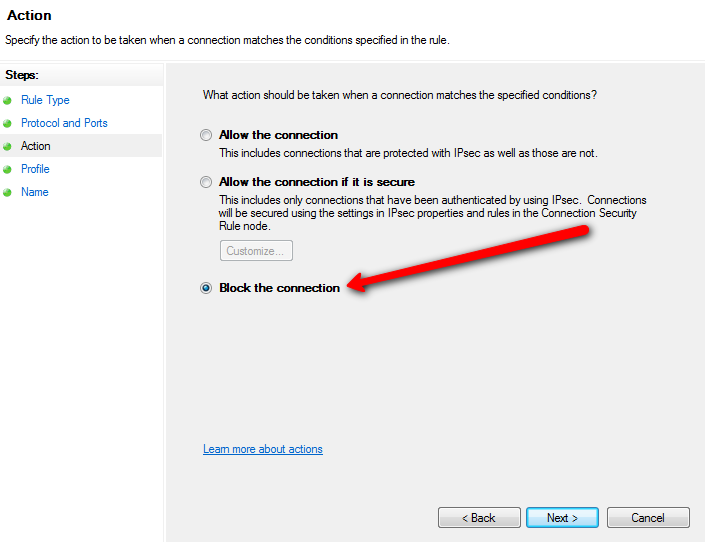The image size is (705, 542).
Task: Open the Name step
Action: (35, 192)
